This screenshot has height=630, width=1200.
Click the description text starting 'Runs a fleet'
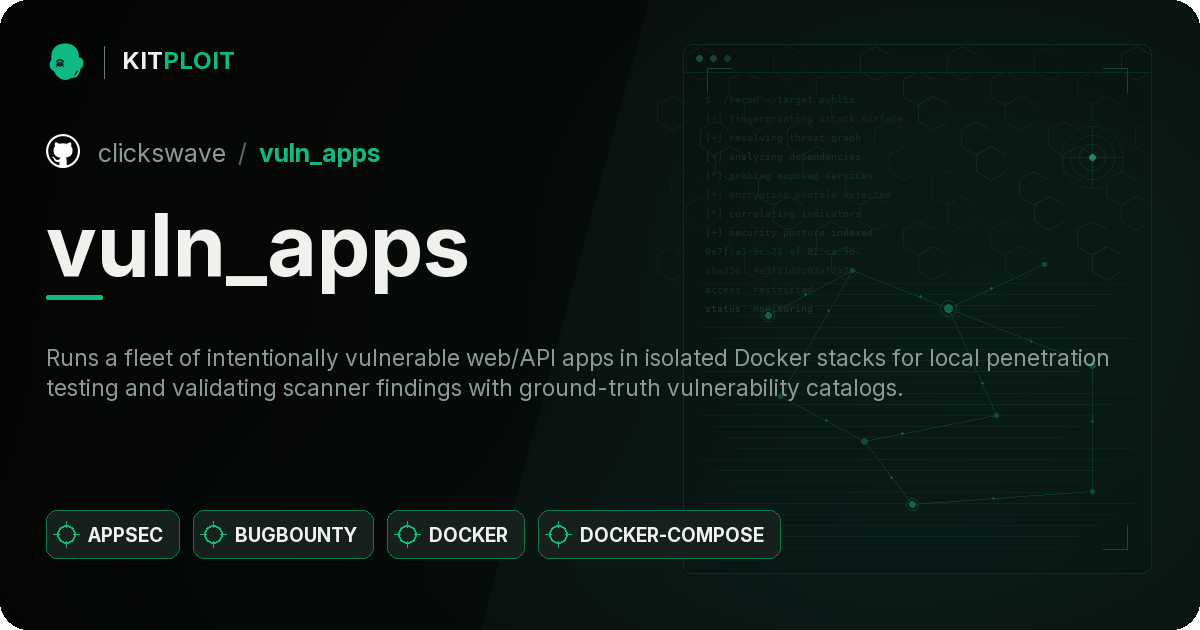pos(578,373)
